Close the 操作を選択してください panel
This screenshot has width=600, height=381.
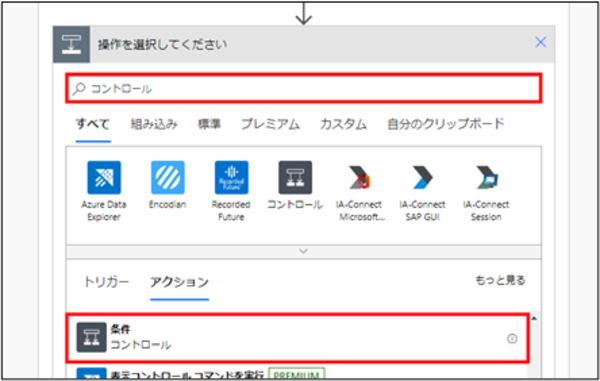540,42
